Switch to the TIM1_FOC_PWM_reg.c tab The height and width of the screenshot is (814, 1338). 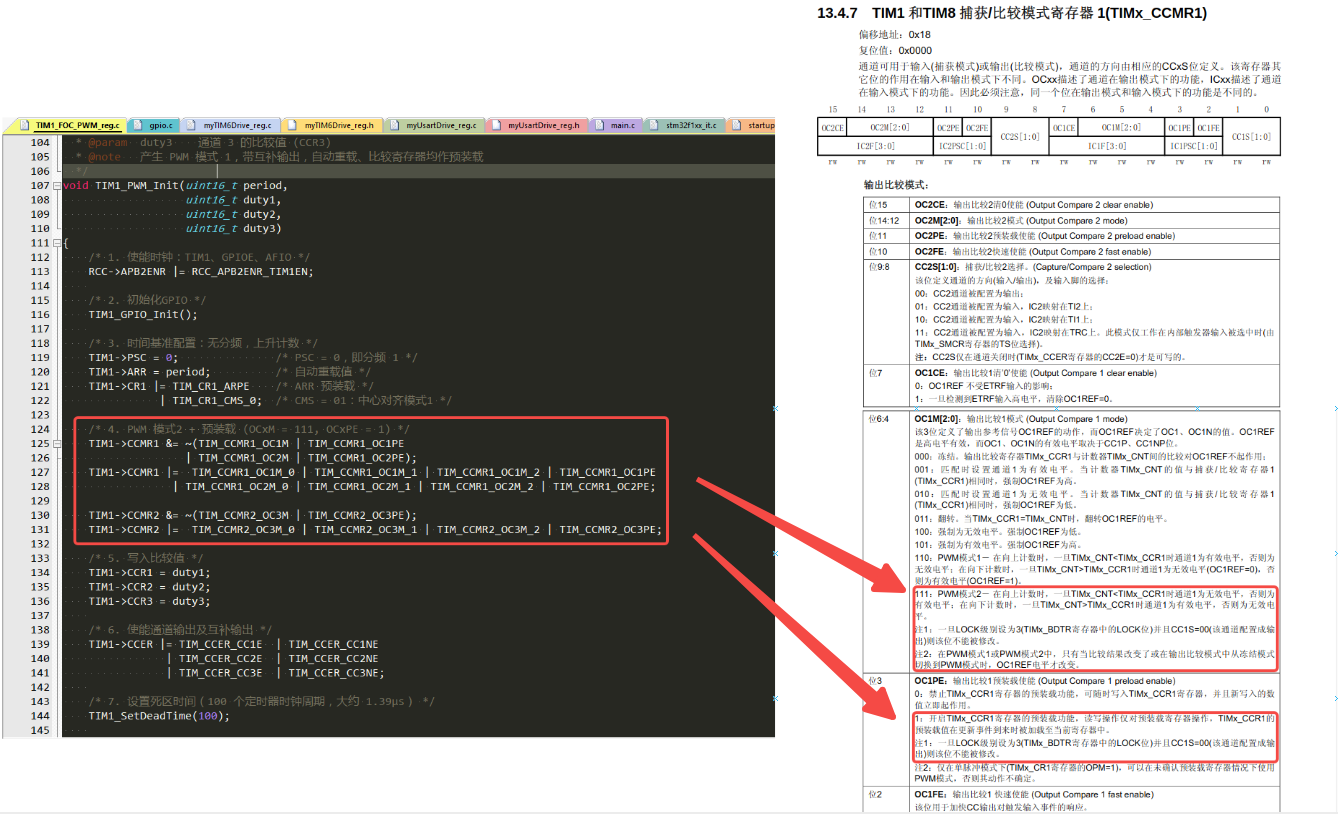(x=69, y=126)
